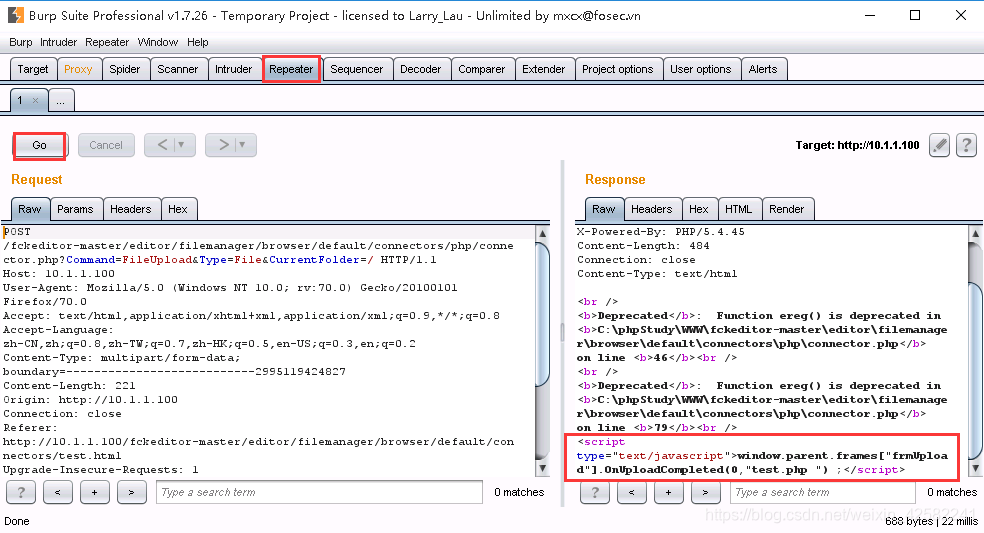Maximize the Burp Suite window
The width and height of the screenshot is (984, 533).
point(915,15)
